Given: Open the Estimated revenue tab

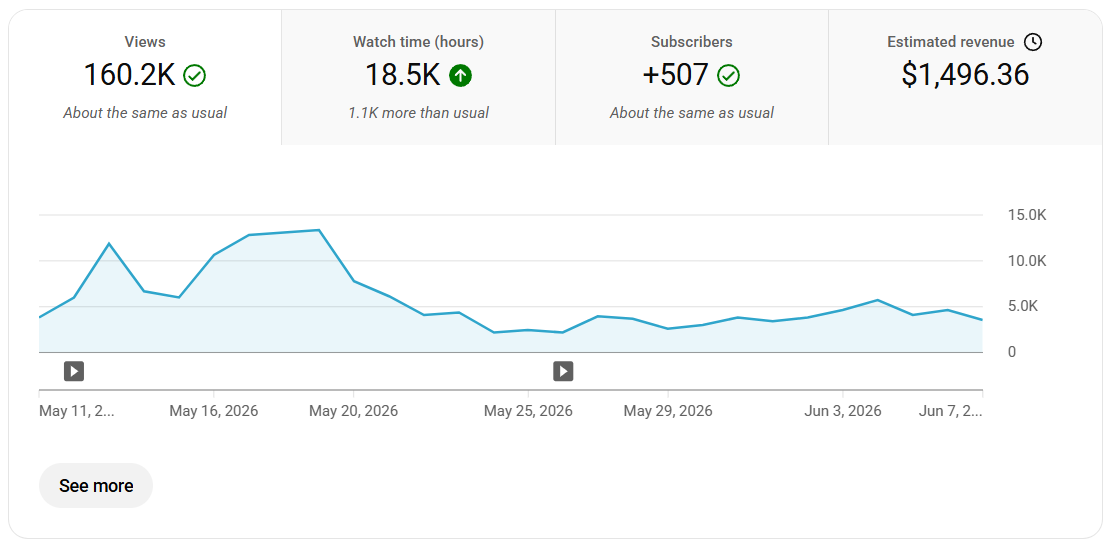Looking at the screenshot, I should pyautogui.click(x=965, y=77).
